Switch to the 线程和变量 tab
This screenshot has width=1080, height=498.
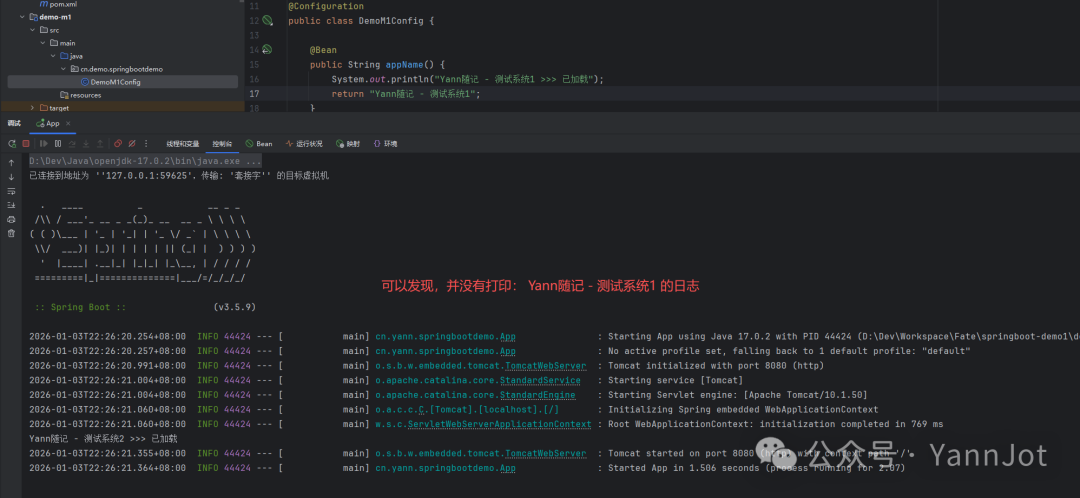coord(183,144)
